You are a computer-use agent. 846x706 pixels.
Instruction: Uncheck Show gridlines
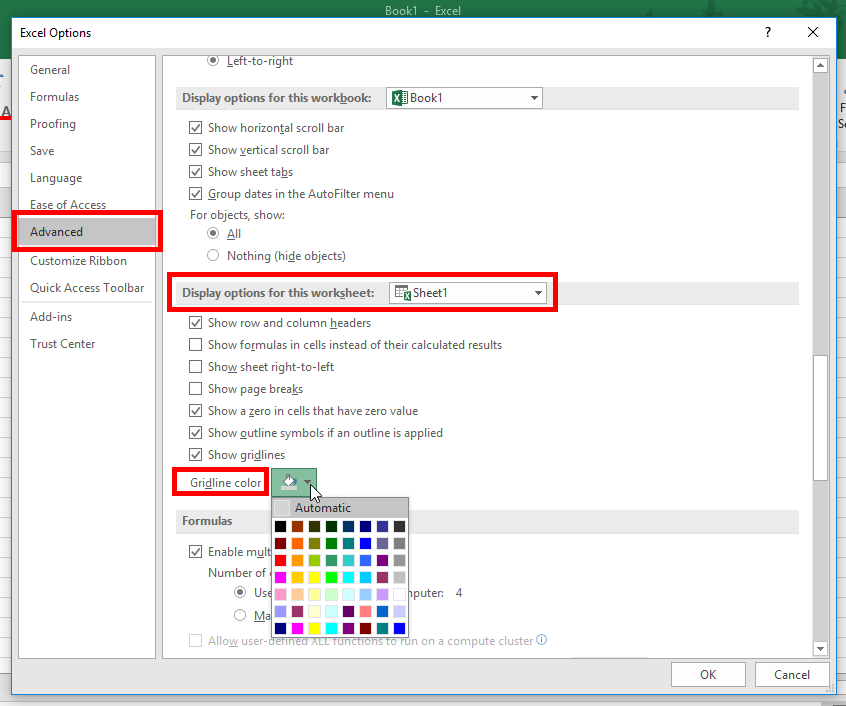tap(195, 454)
